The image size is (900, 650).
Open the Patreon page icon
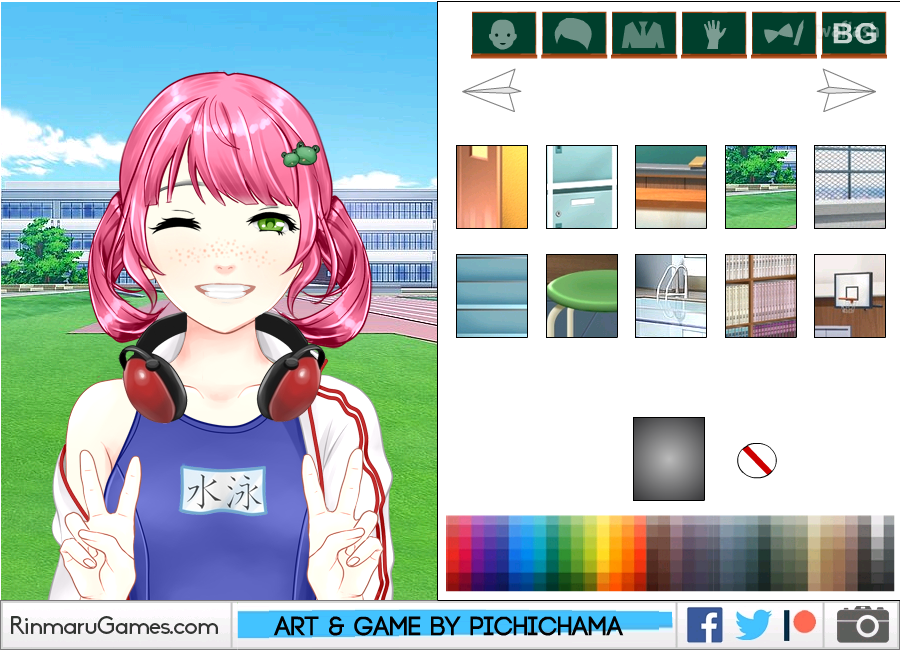[800, 625]
